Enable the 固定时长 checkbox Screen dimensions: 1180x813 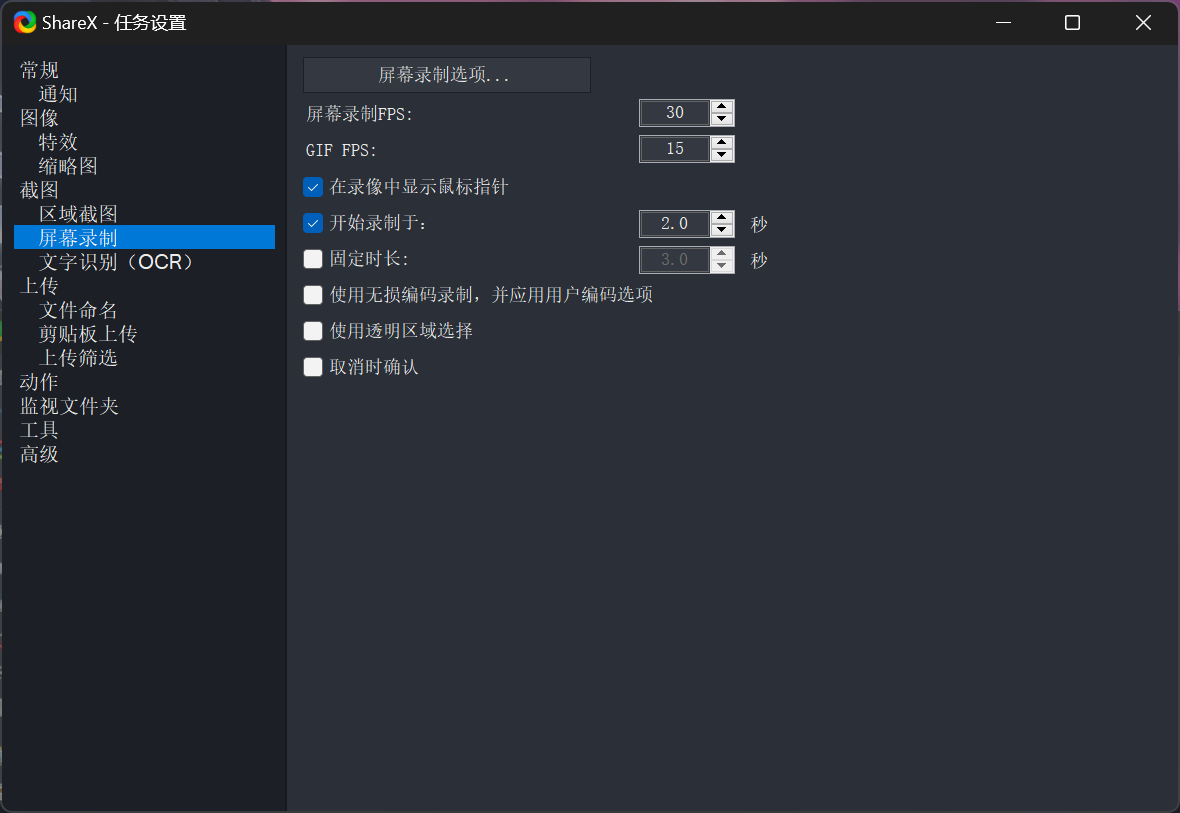tap(313, 259)
